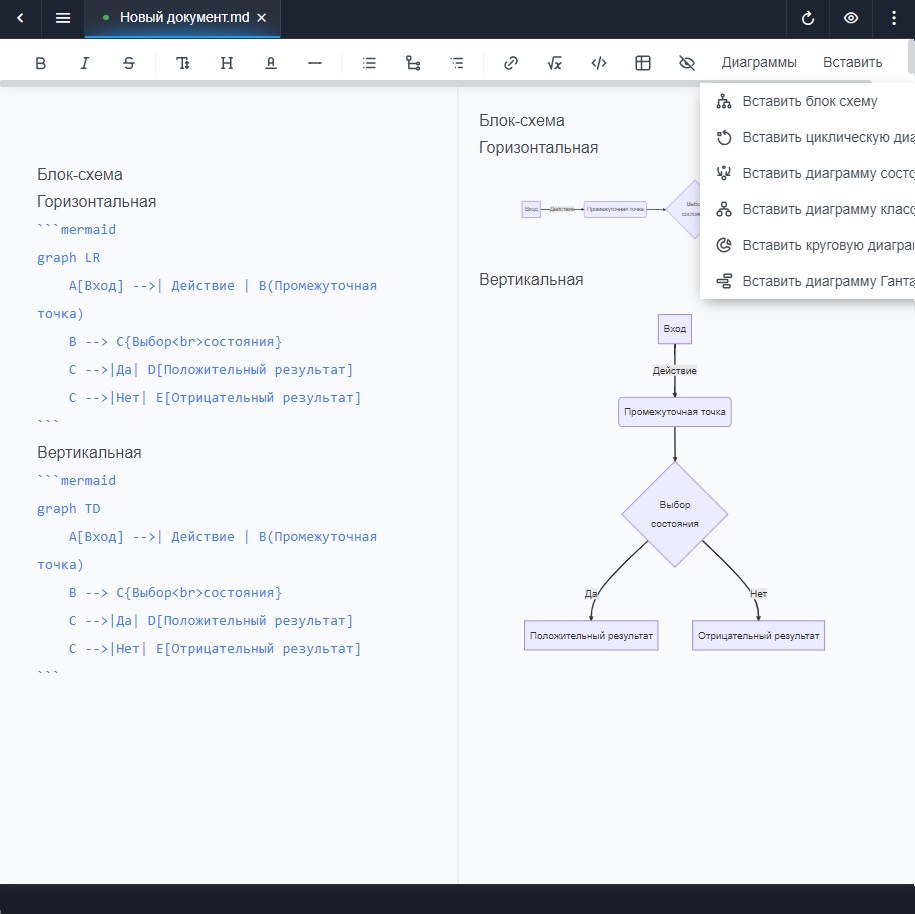Open the hamburger menu
915x914 pixels.
pos(63,18)
